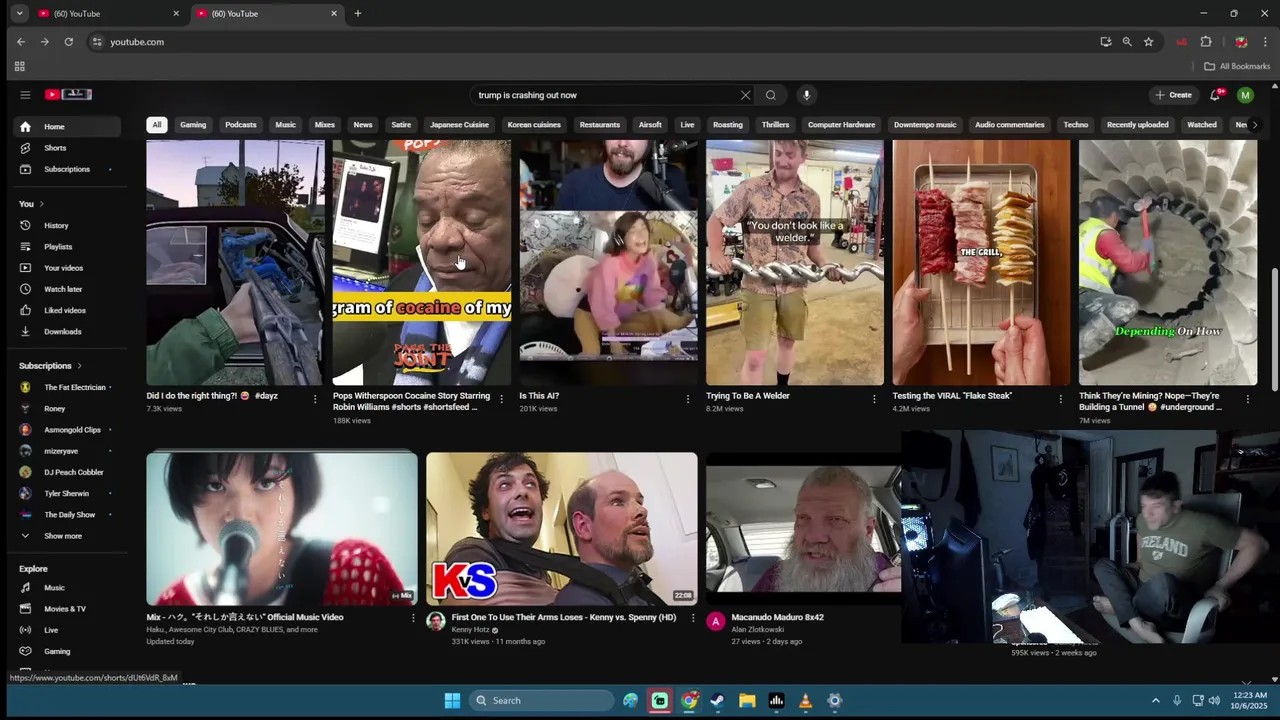Open Movies & TV under Explore
Image resolution: width=1280 pixels, height=720 pixels.
click(x=66, y=609)
